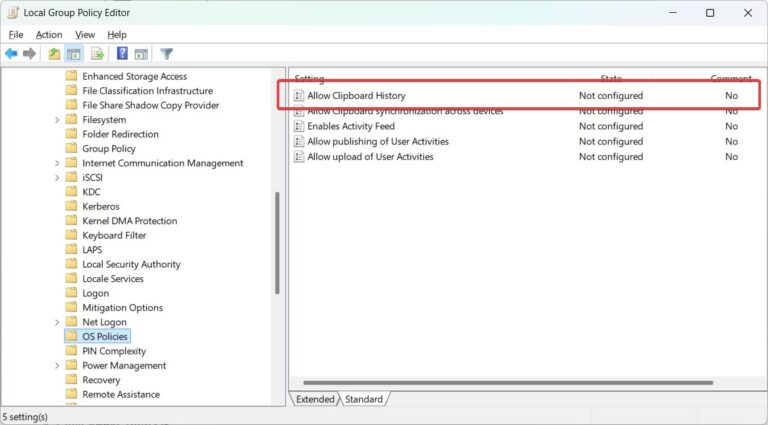
Task: Click the KDC folder icon
Action: 72,191
